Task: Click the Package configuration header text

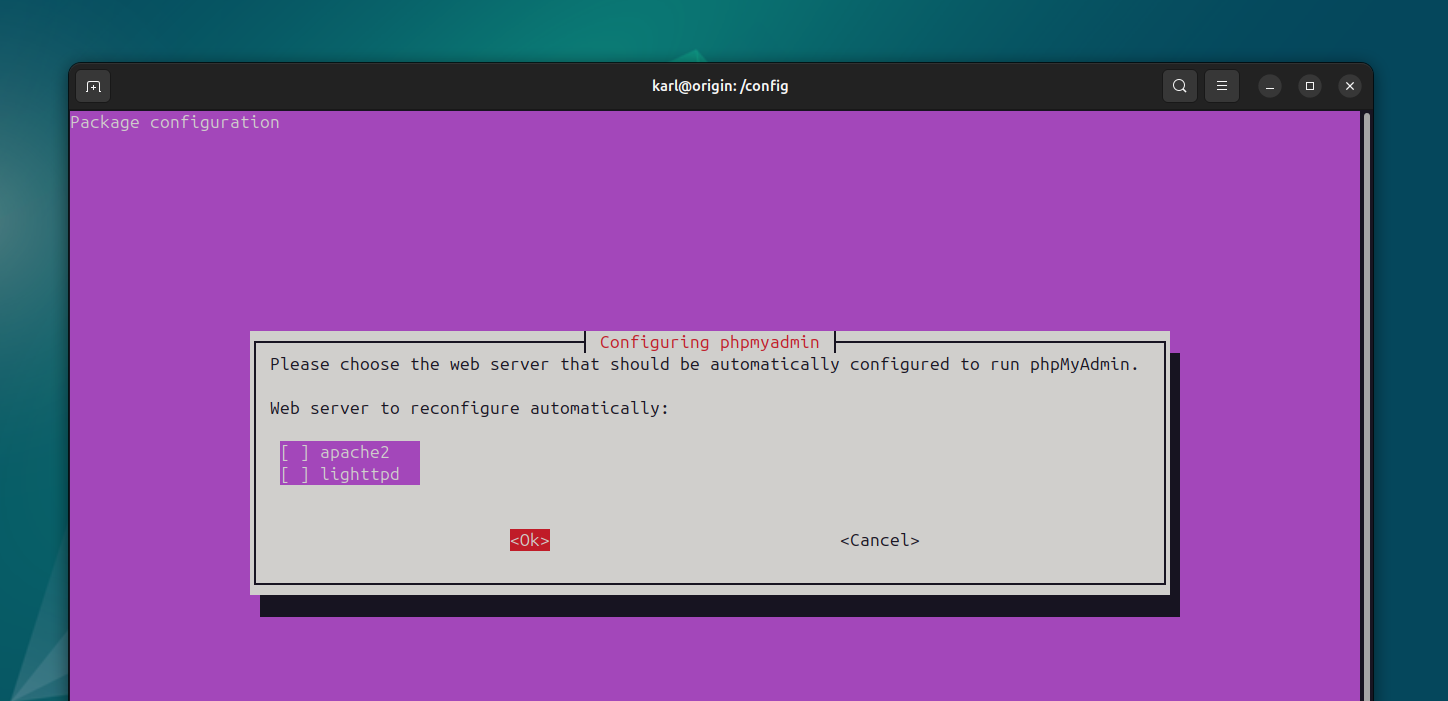Action: click(x=175, y=122)
